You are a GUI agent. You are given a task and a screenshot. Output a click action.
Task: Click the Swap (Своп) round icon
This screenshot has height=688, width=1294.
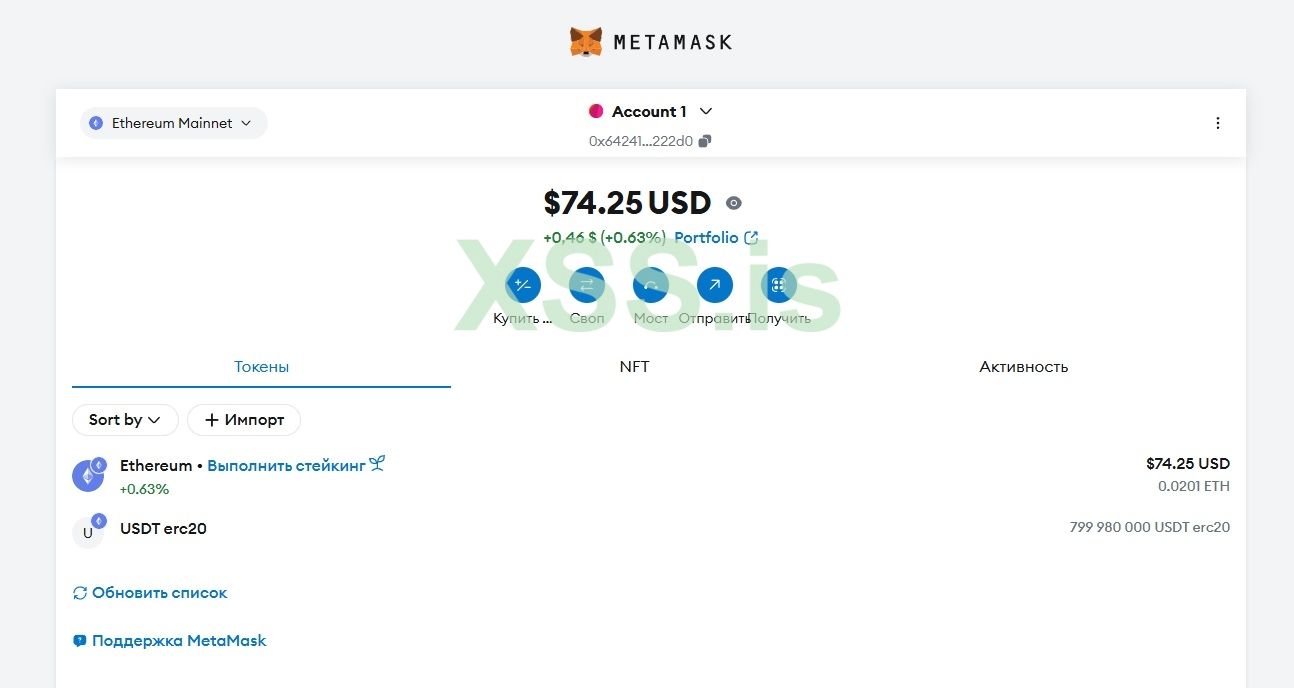coord(587,286)
